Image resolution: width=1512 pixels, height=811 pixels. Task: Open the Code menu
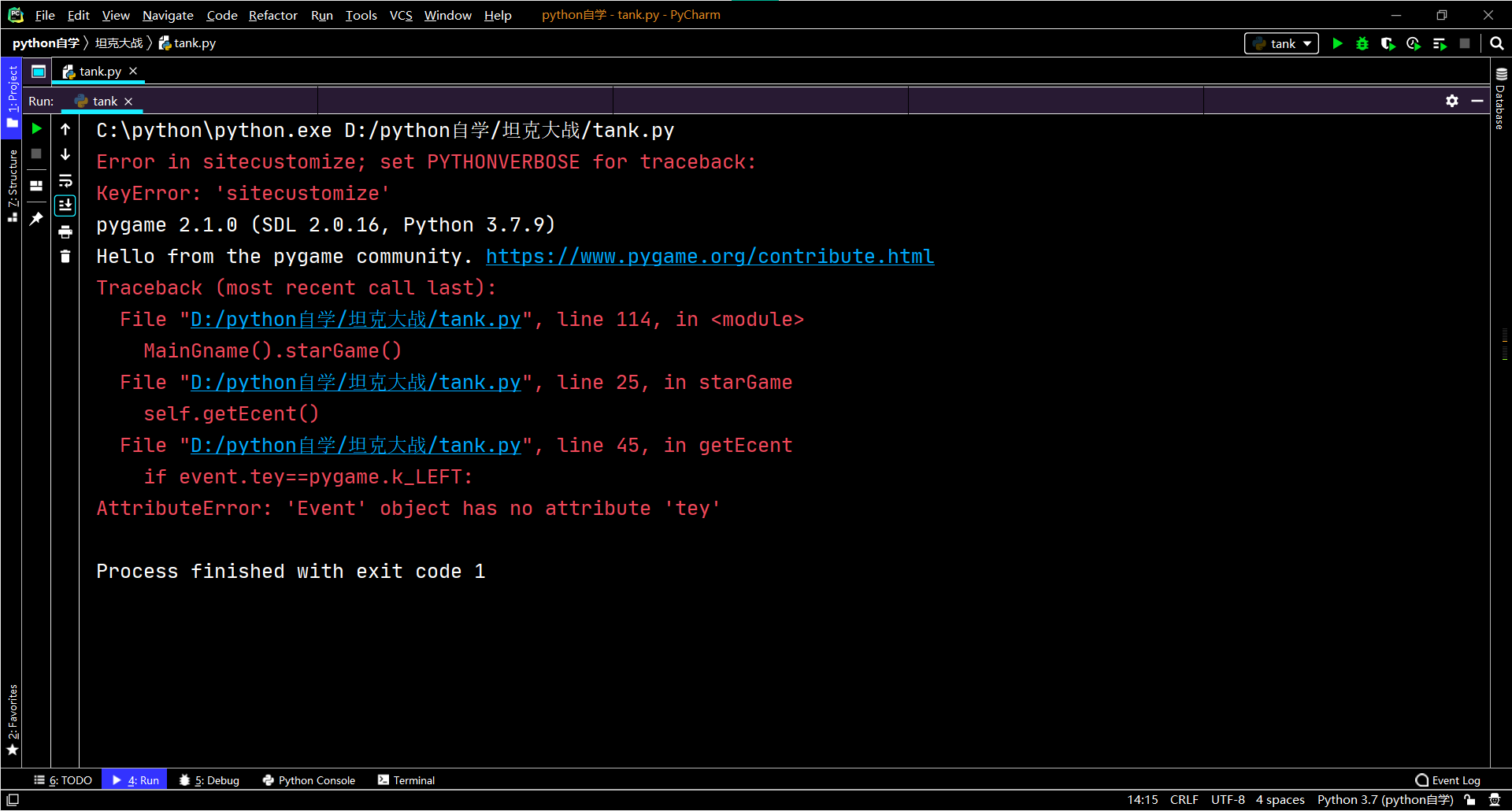222,15
